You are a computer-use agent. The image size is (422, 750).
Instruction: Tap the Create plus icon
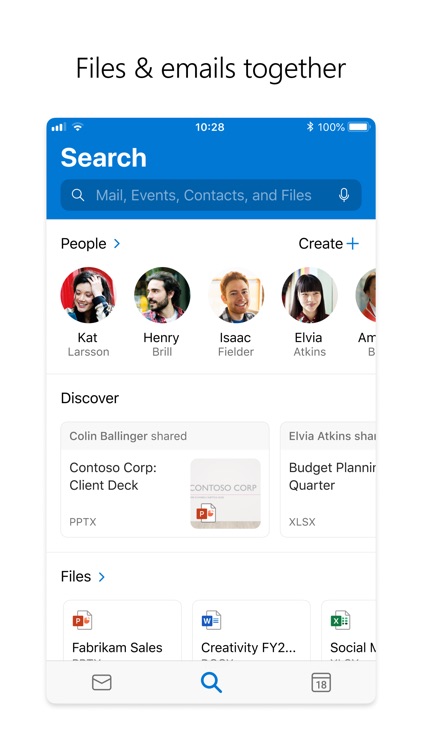point(353,243)
